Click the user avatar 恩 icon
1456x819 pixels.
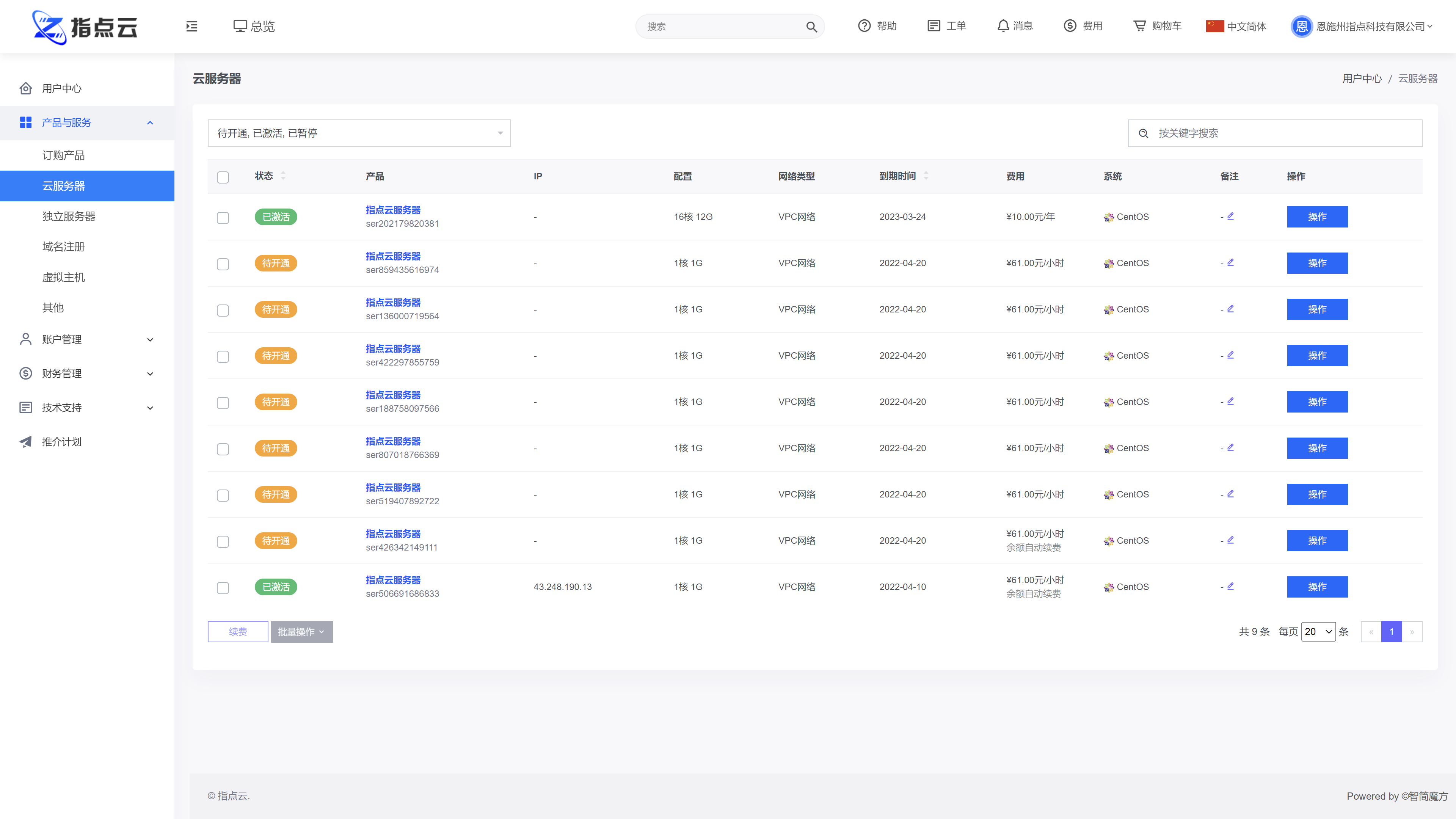coord(1301,27)
